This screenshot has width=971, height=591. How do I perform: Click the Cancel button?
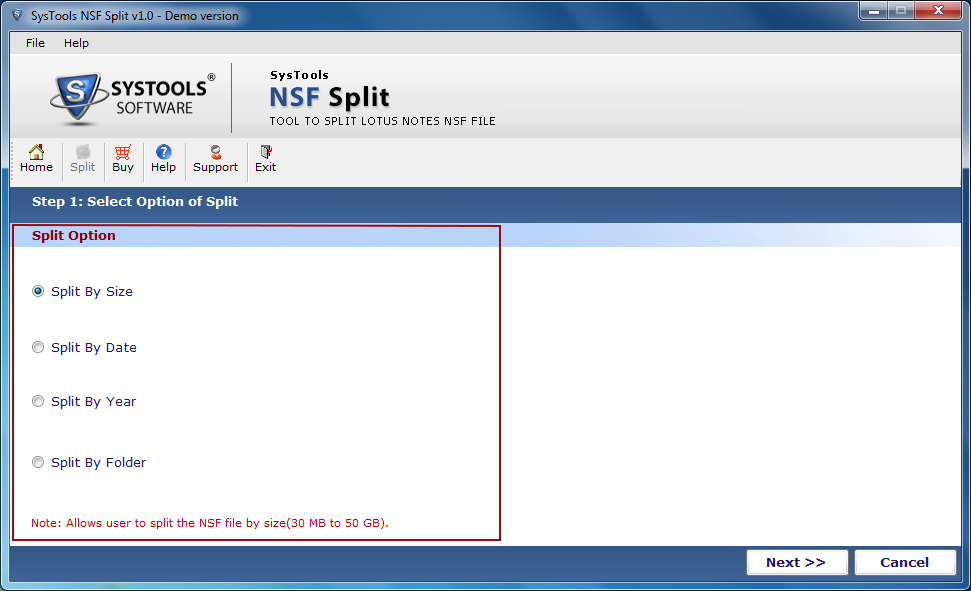(x=905, y=563)
